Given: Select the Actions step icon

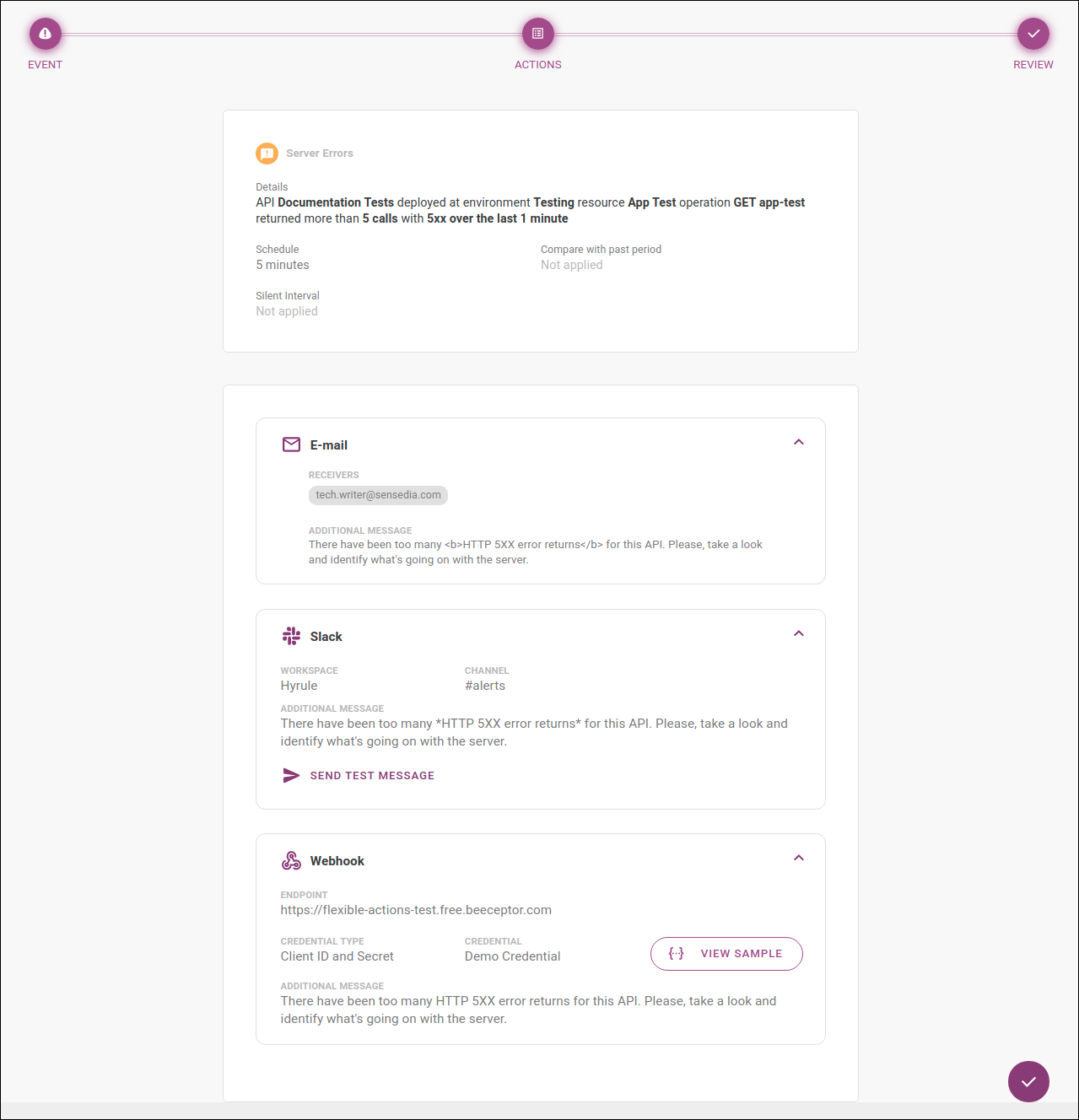Looking at the screenshot, I should coord(537,33).
